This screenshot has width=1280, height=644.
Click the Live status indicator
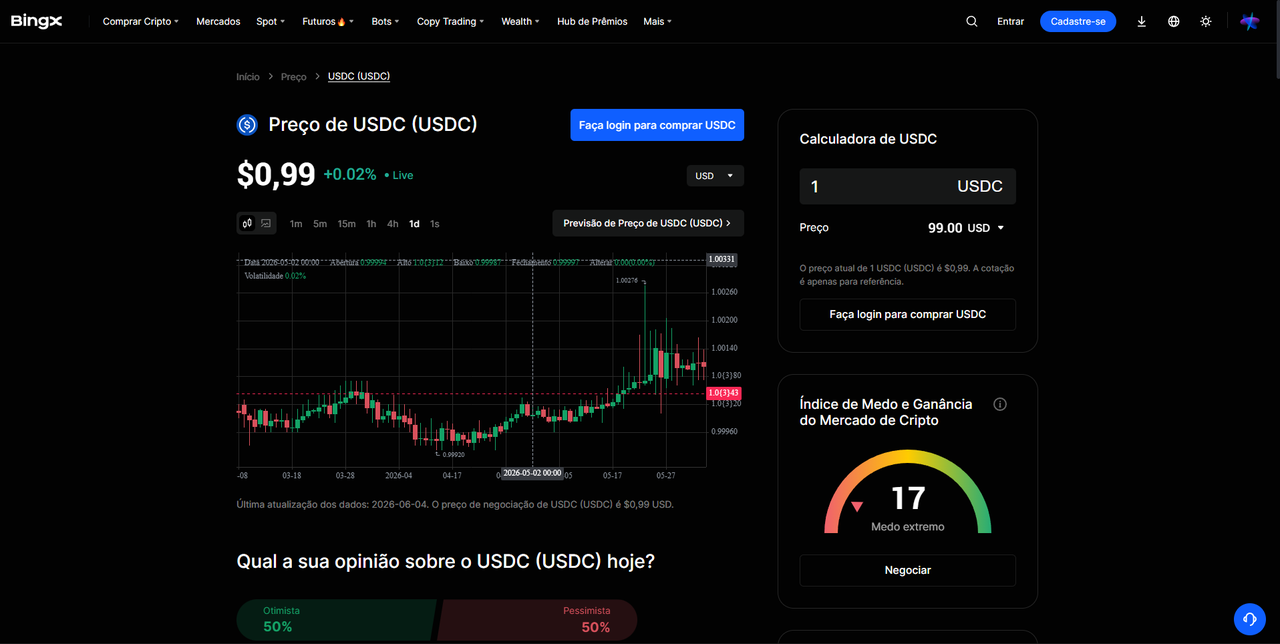pos(399,175)
